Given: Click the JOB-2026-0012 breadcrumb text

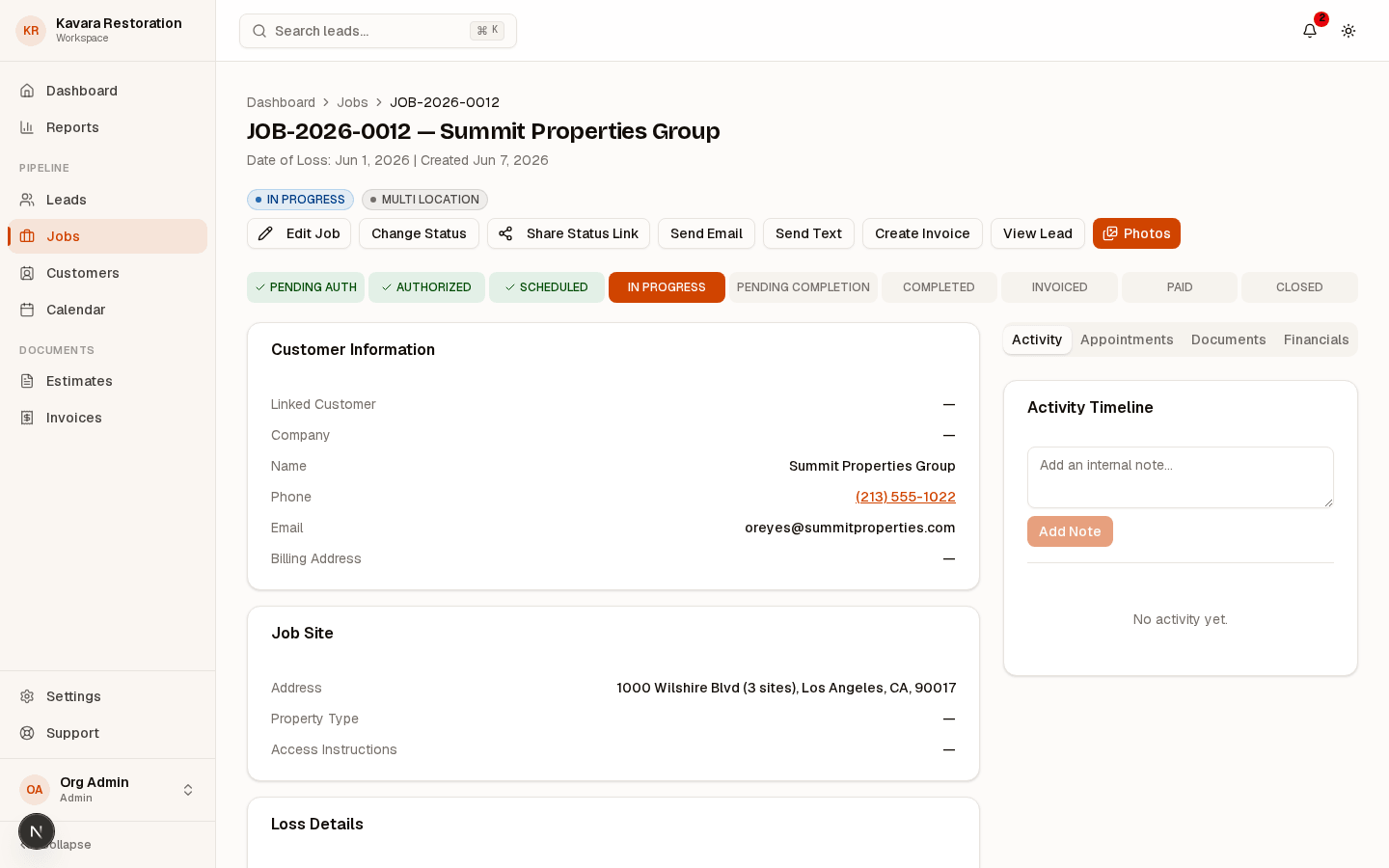Looking at the screenshot, I should (445, 102).
